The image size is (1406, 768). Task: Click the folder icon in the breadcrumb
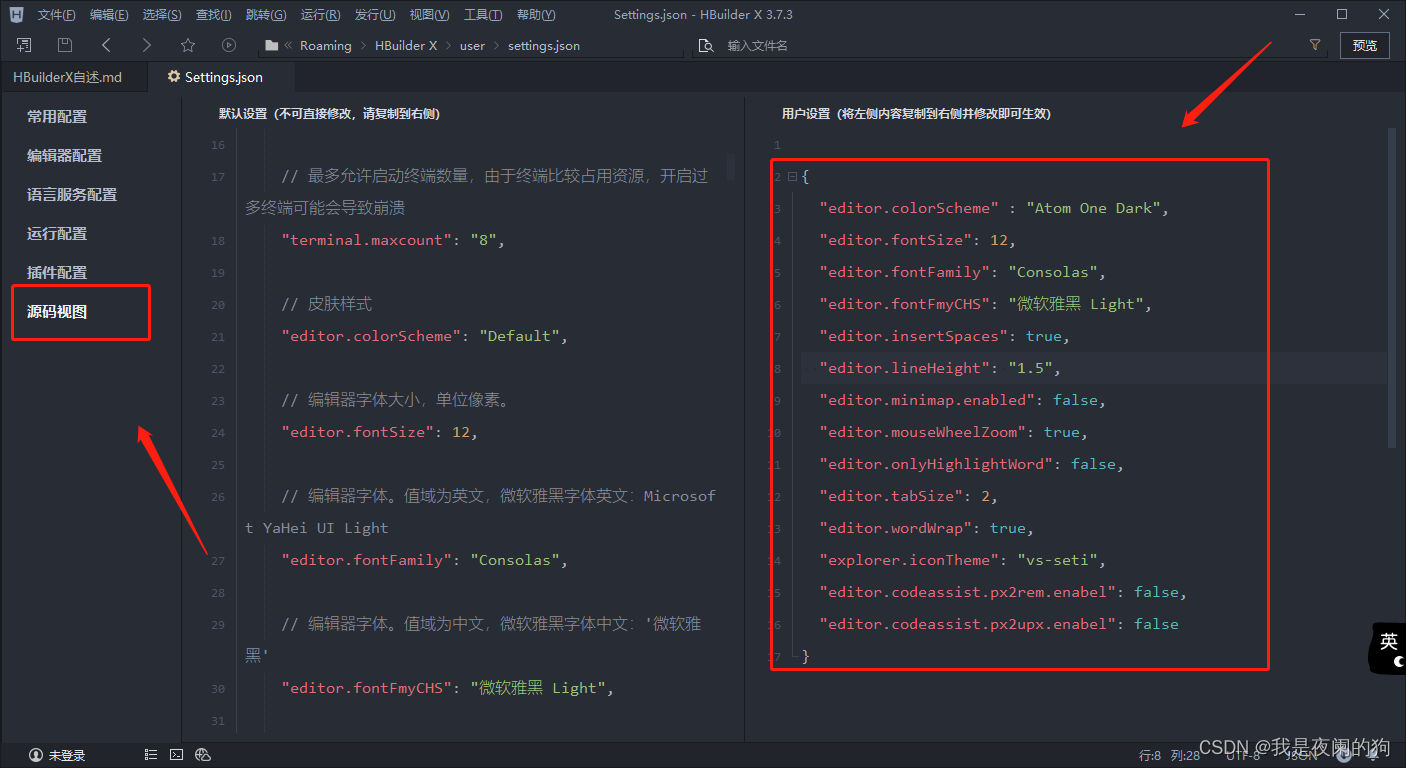(x=270, y=45)
